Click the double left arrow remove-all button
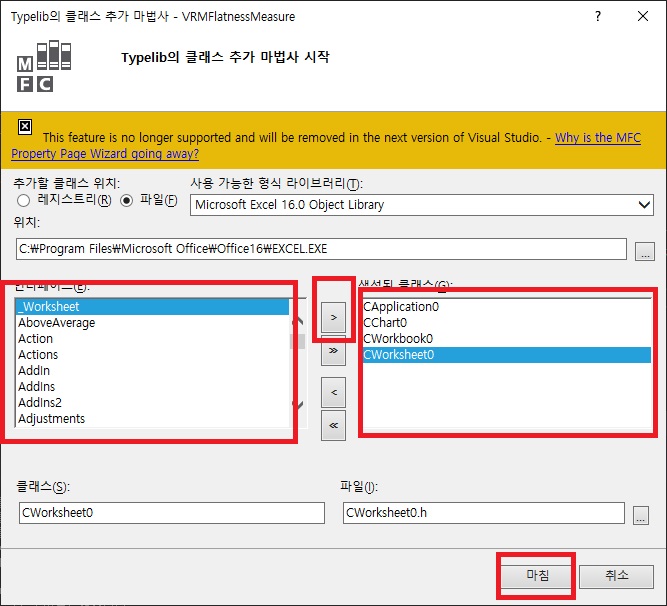This screenshot has height=606, width=667. pyautogui.click(x=333, y=425)
